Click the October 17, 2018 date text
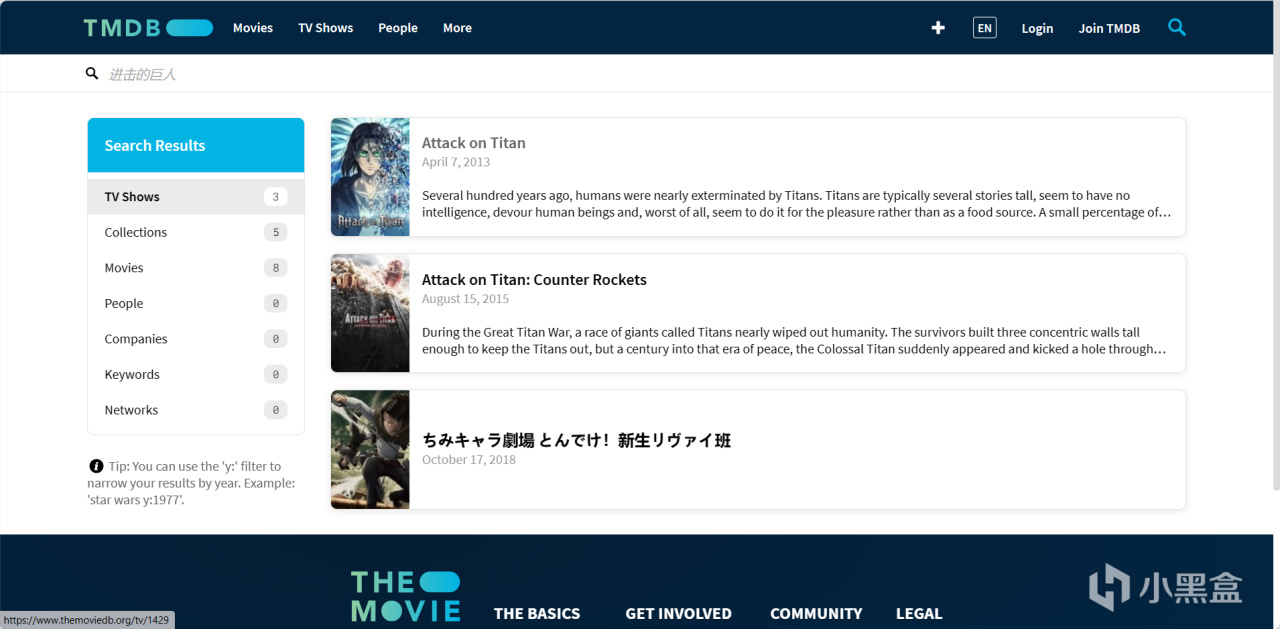The width and height of the screenshot is (1280, 629). coord(469,460)
